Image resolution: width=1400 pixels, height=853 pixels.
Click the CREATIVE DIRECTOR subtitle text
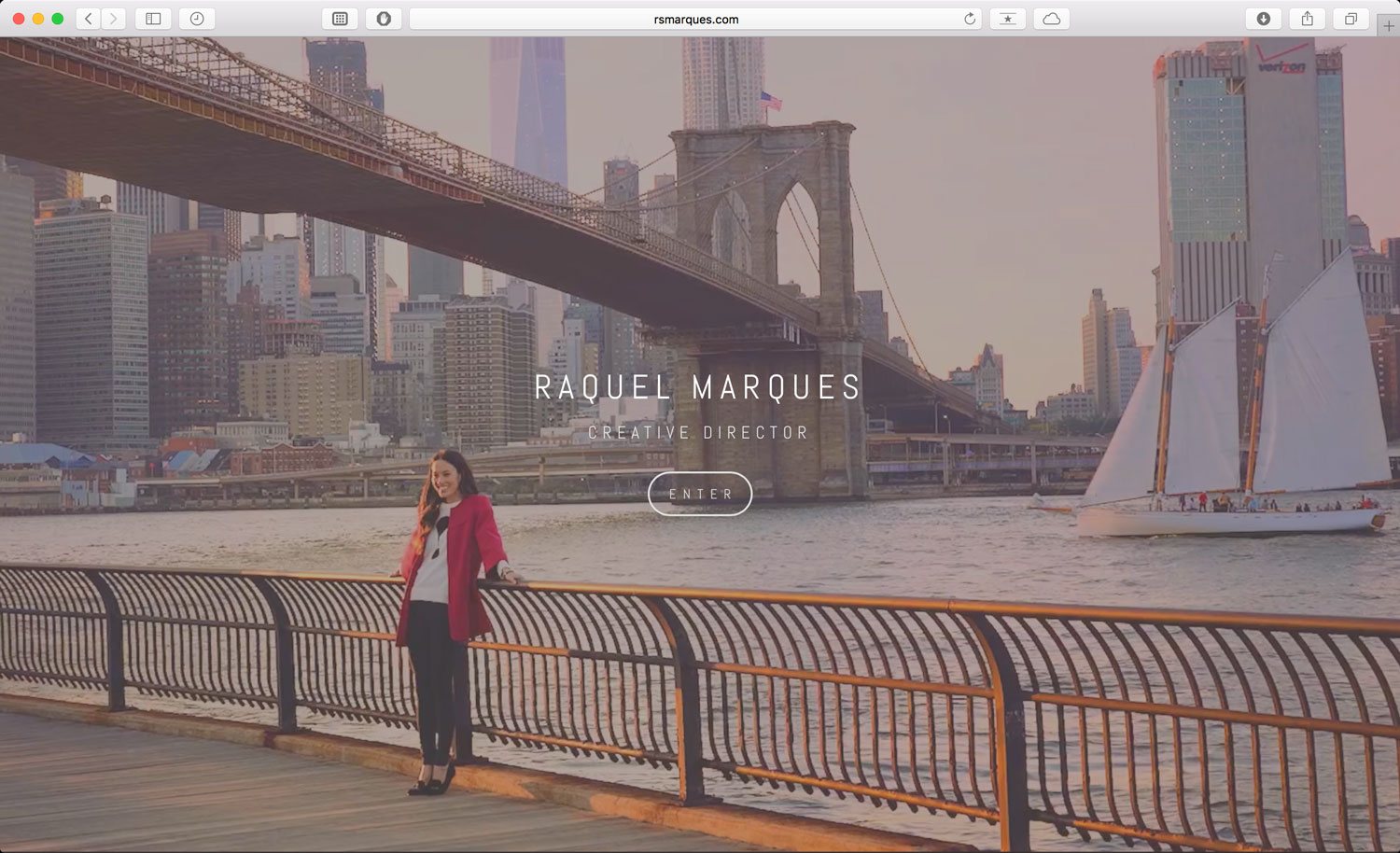pos(698,433)
